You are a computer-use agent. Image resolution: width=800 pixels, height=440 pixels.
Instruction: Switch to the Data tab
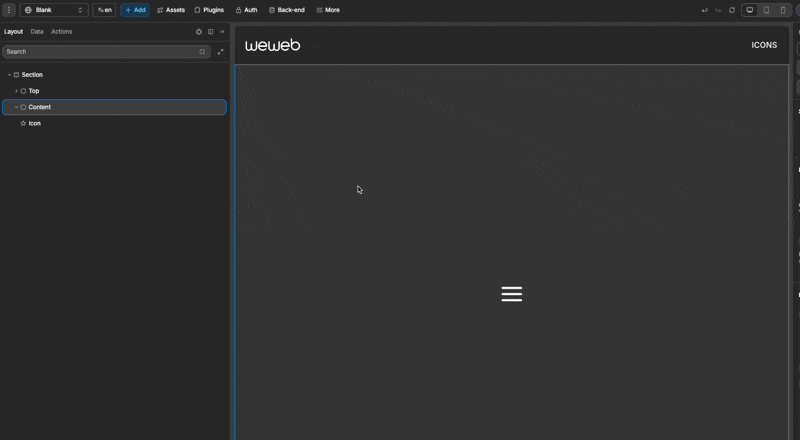coord(37,32)
